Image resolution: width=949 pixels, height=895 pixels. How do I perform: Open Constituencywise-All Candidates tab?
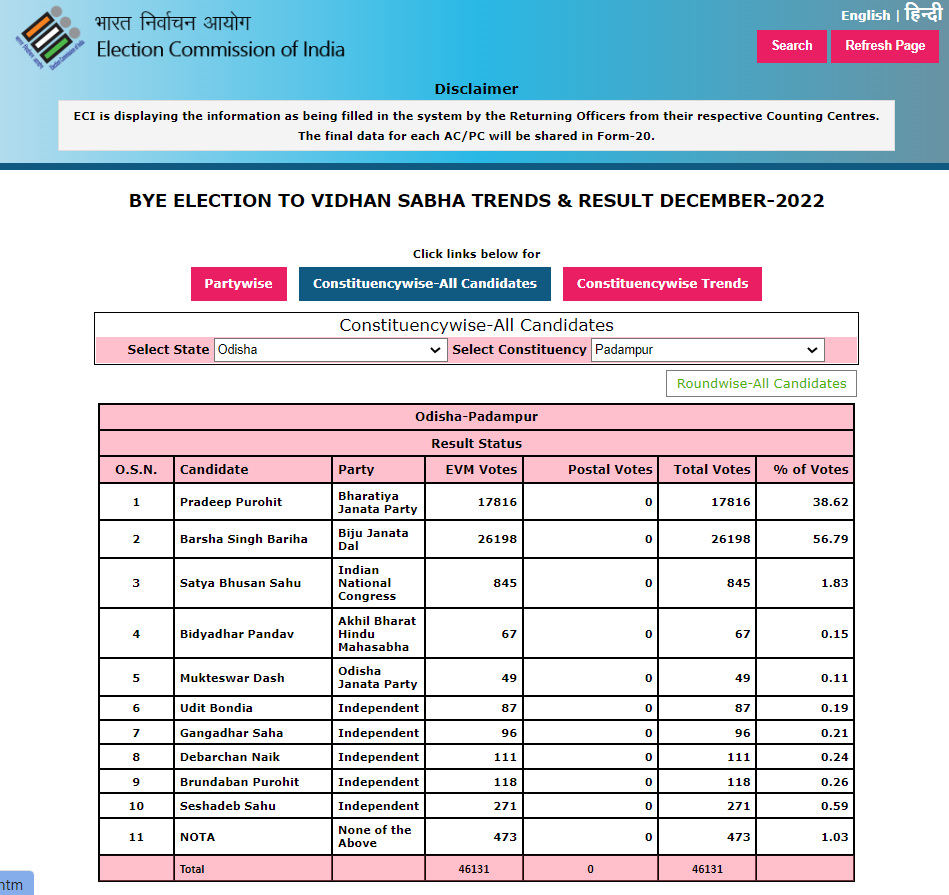pos(424,284)
